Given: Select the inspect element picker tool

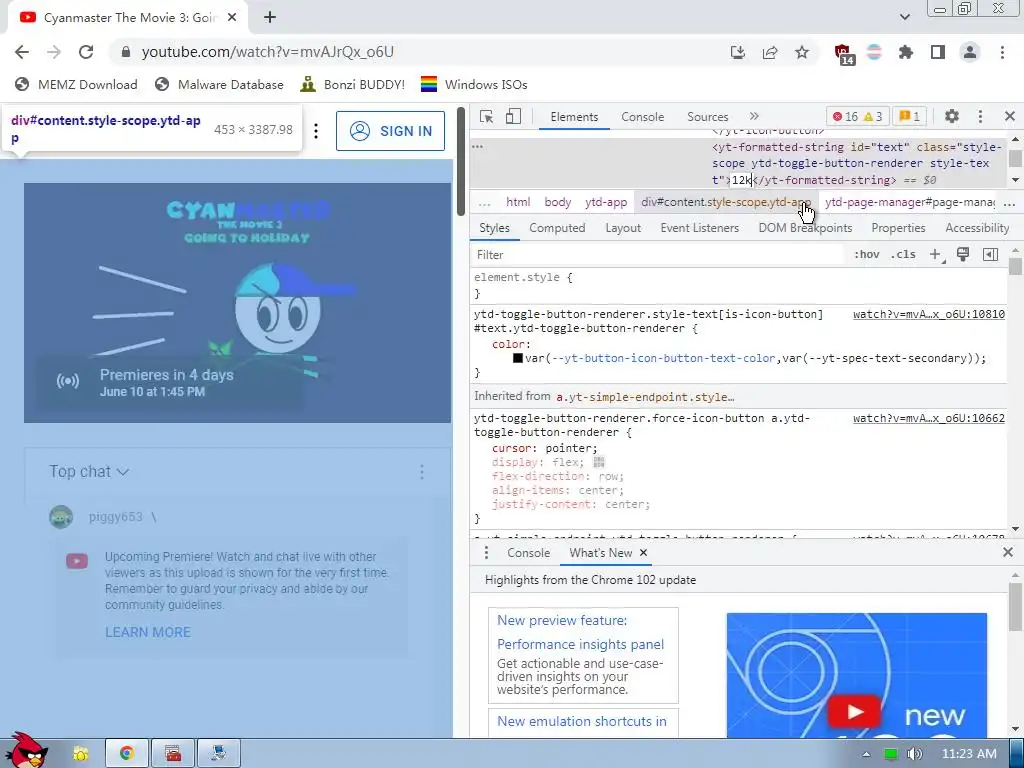Looking at the screenshot, I should tap(487, 116).
